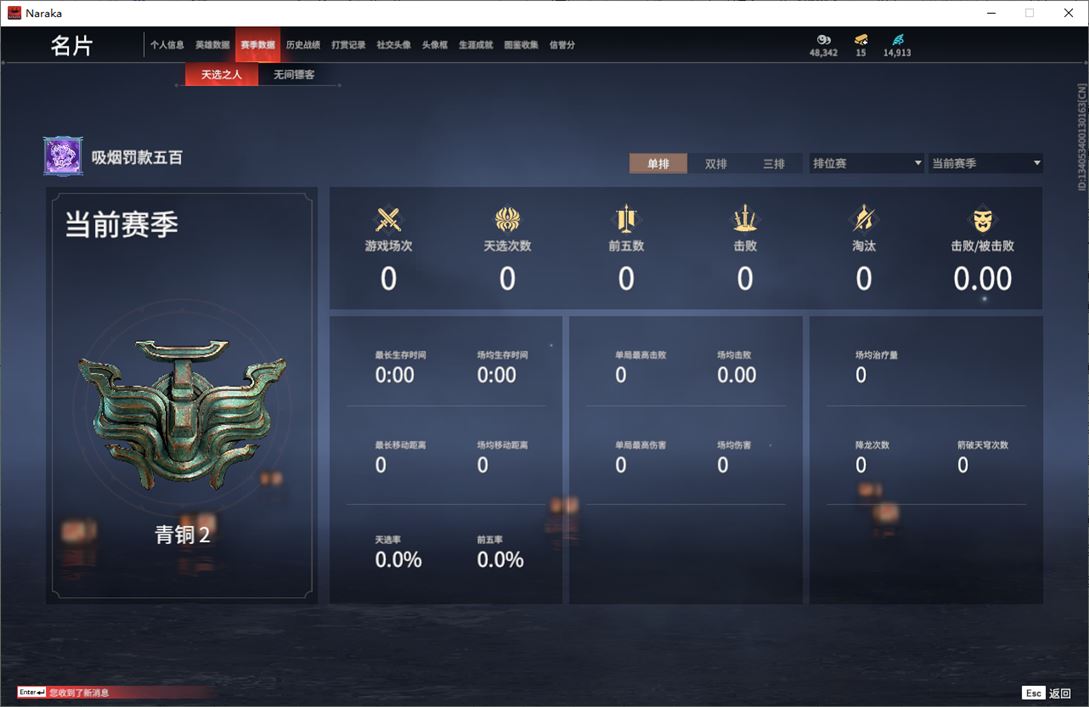
Task: Select the 双排 duo mode toggle
Action: tap(715, 163)
